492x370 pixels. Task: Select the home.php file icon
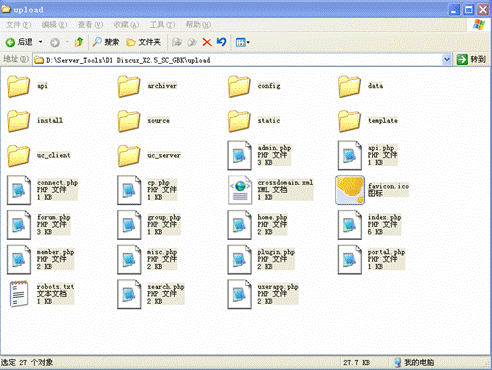pos(239,225)
